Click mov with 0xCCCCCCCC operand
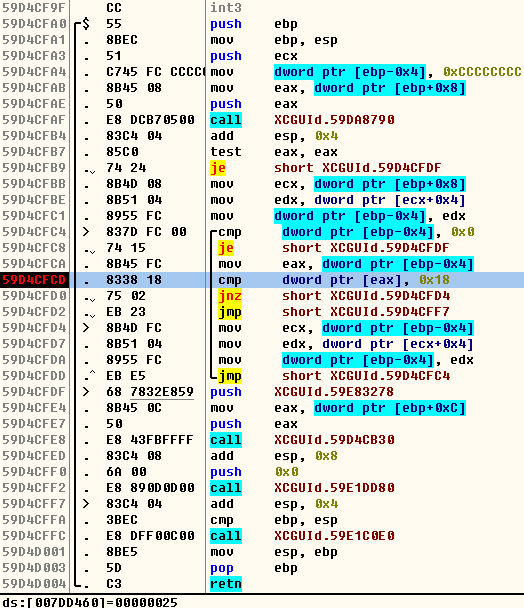The height and width of the screenshot is (608, 524). pos(365,72)
